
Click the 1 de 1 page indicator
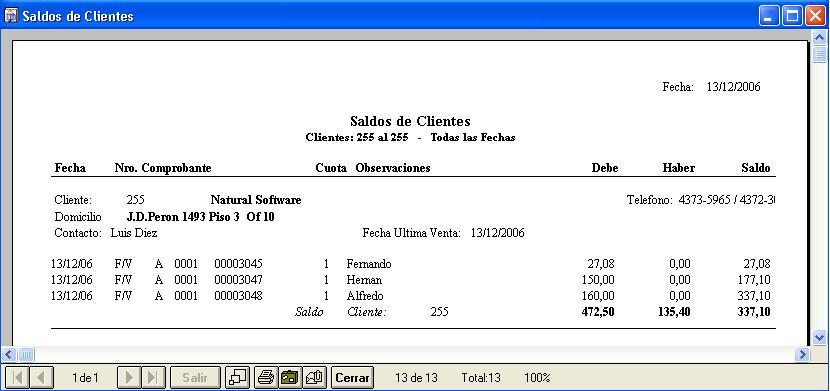click(85, 378)
